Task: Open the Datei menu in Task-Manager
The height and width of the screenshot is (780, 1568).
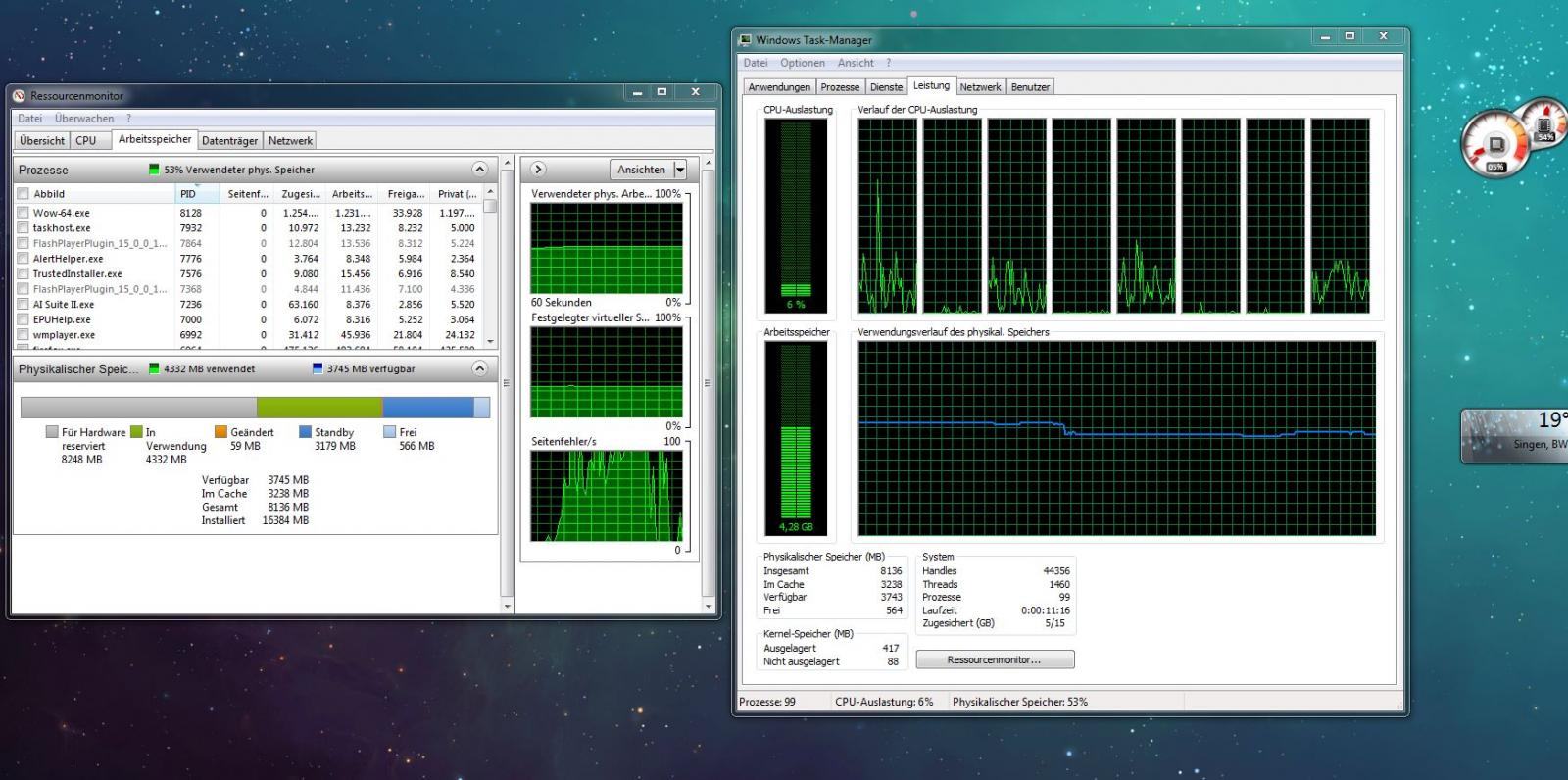Action: pyautogui.click(x=756, y=63)
